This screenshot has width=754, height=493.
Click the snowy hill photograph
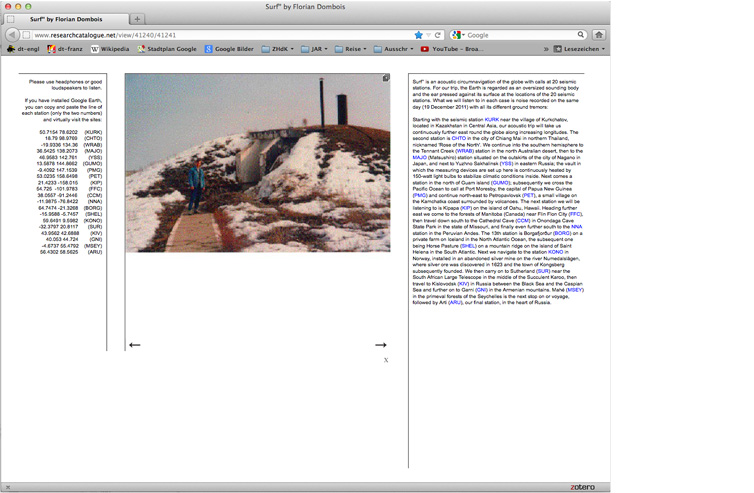[258, 163]
